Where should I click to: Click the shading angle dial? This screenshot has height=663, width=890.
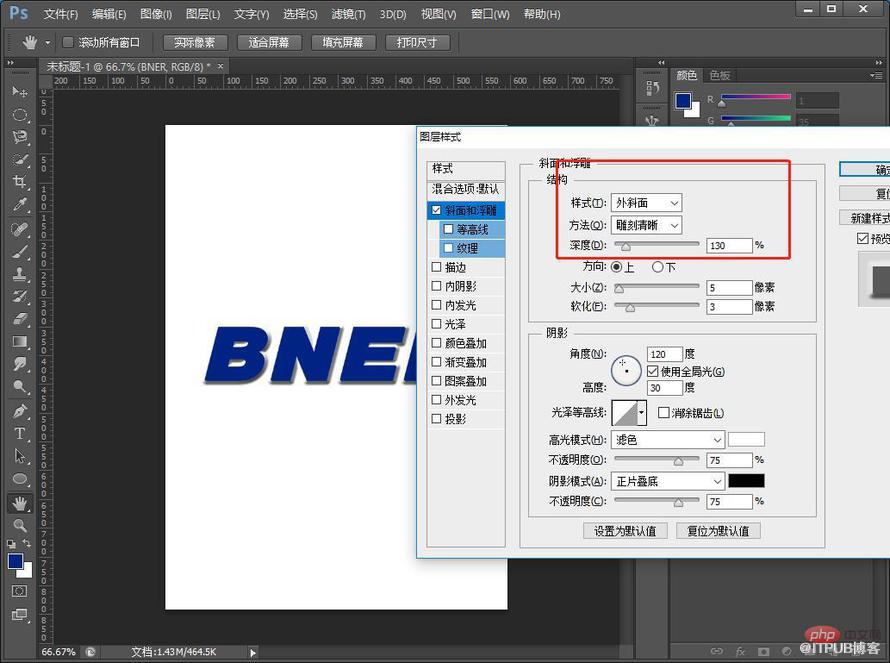pyautogui.click(x=626, y=371)
